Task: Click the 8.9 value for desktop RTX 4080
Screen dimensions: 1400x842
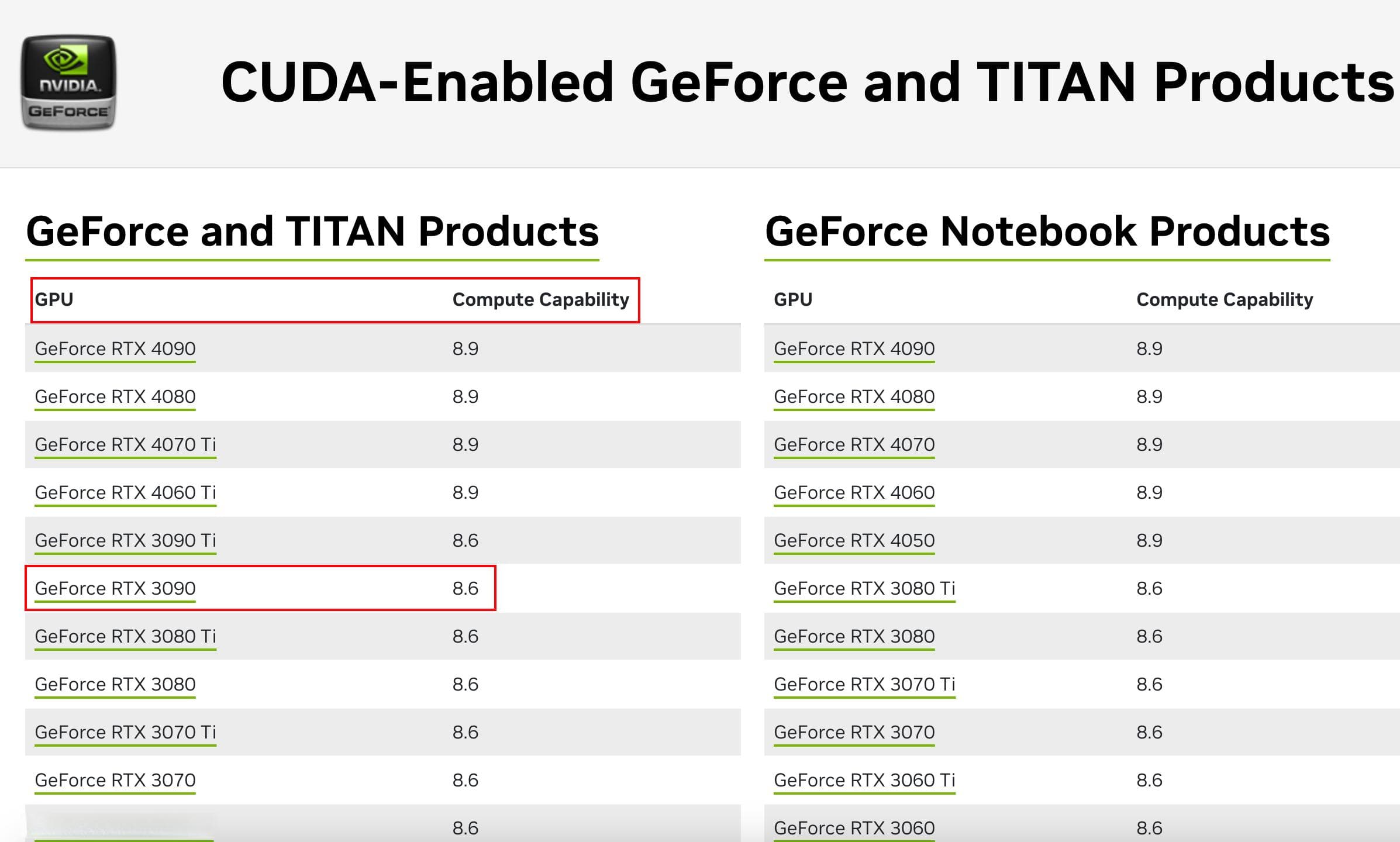Action: pos(465,396)
